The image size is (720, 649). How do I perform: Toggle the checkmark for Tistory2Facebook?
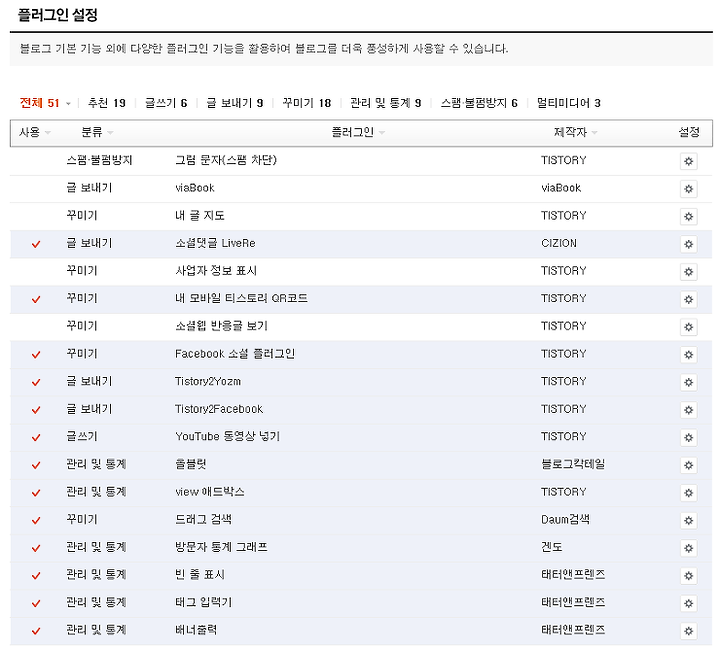coord(36,410)
